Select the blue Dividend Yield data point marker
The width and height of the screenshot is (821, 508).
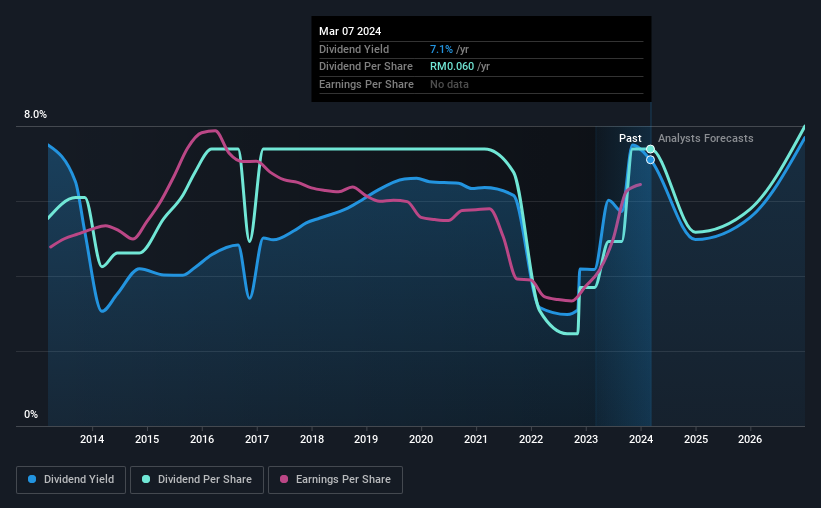tap(650, 160)
